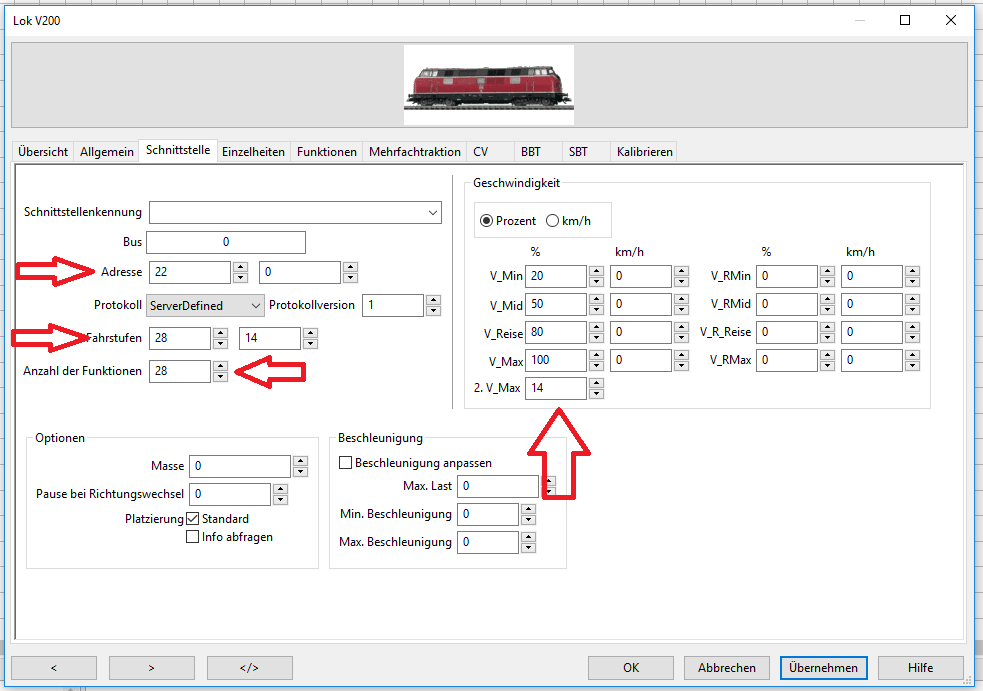Open the Protokoll ServerDefined dropdown

point(256,305)
